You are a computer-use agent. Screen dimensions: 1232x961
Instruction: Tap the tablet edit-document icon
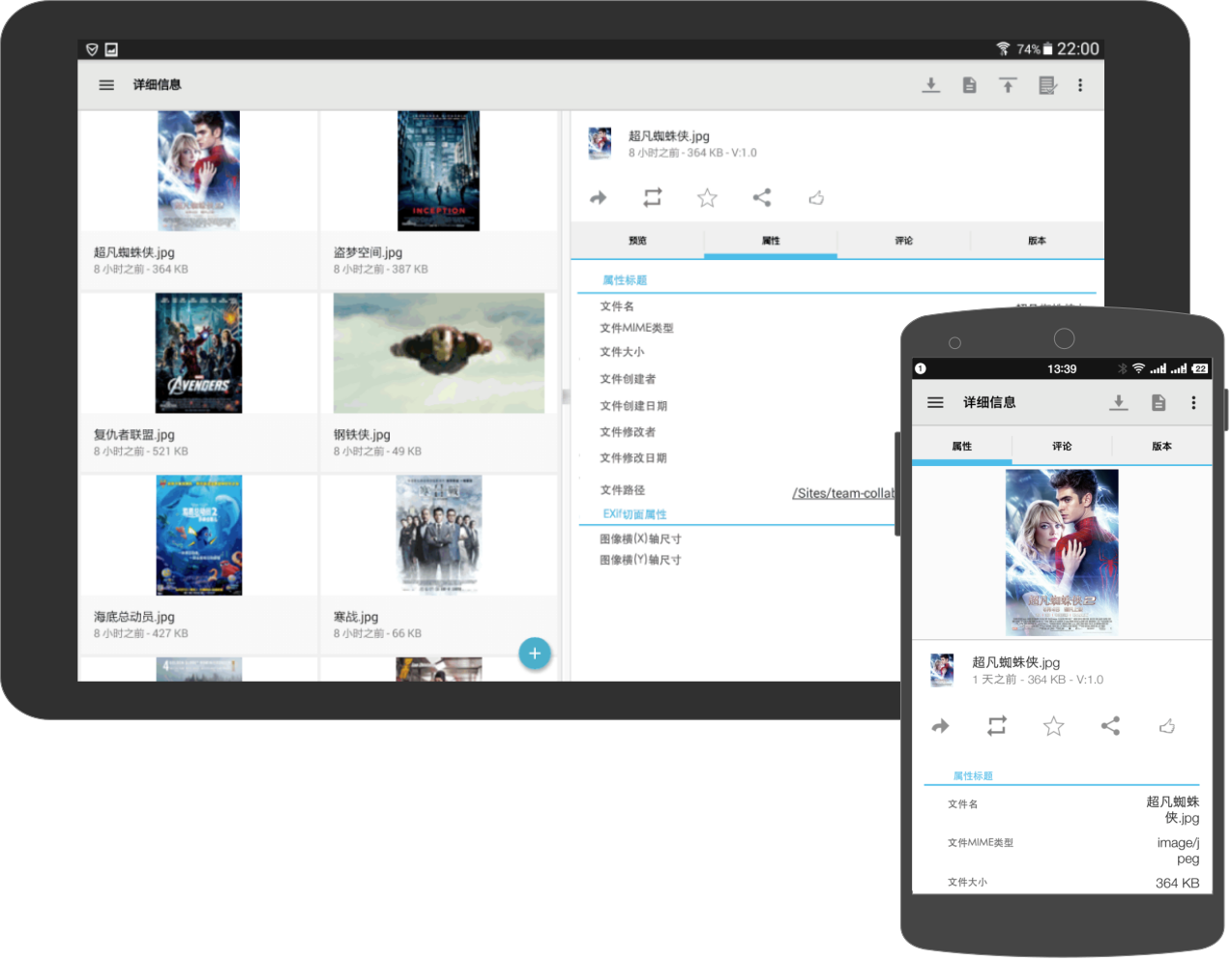coord(1047,85)
